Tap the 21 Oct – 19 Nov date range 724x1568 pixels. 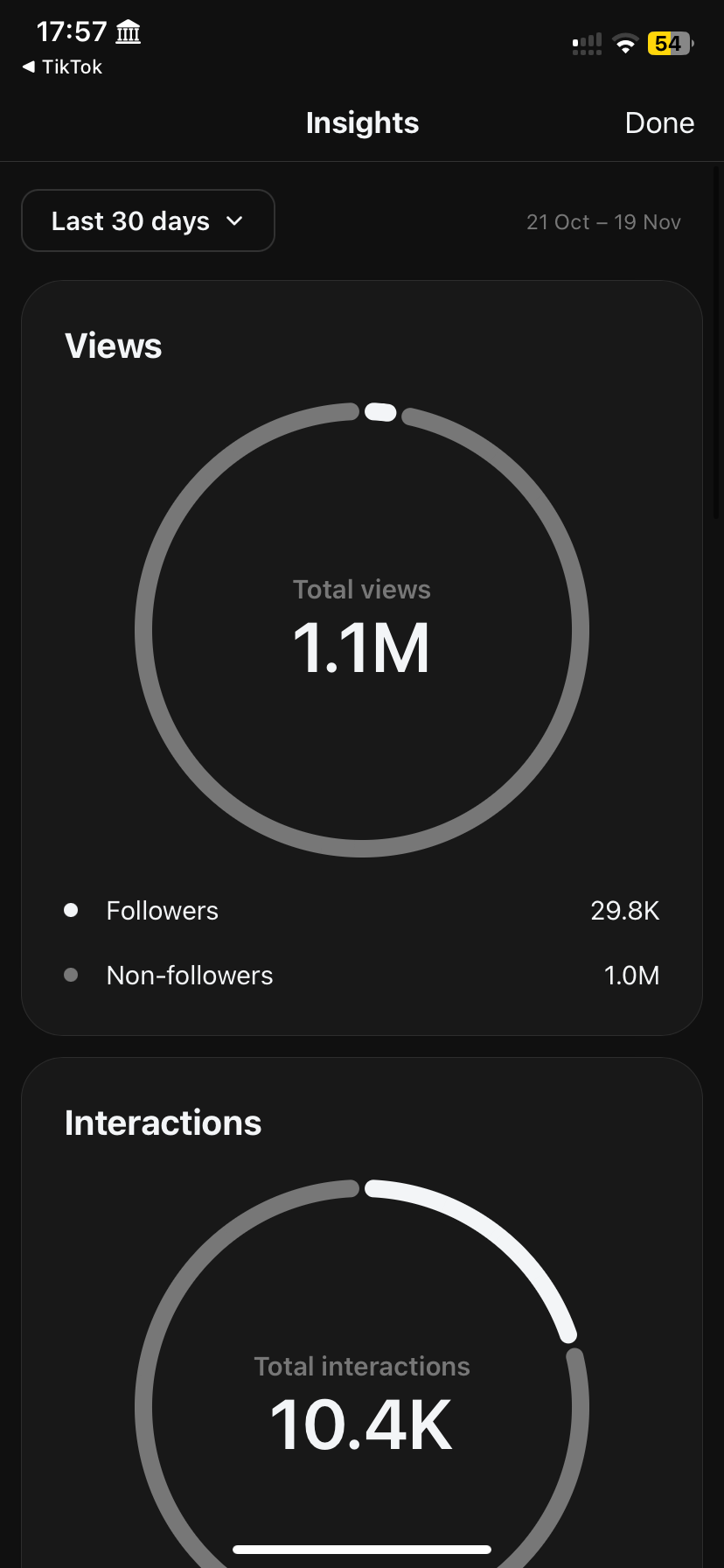603,222
